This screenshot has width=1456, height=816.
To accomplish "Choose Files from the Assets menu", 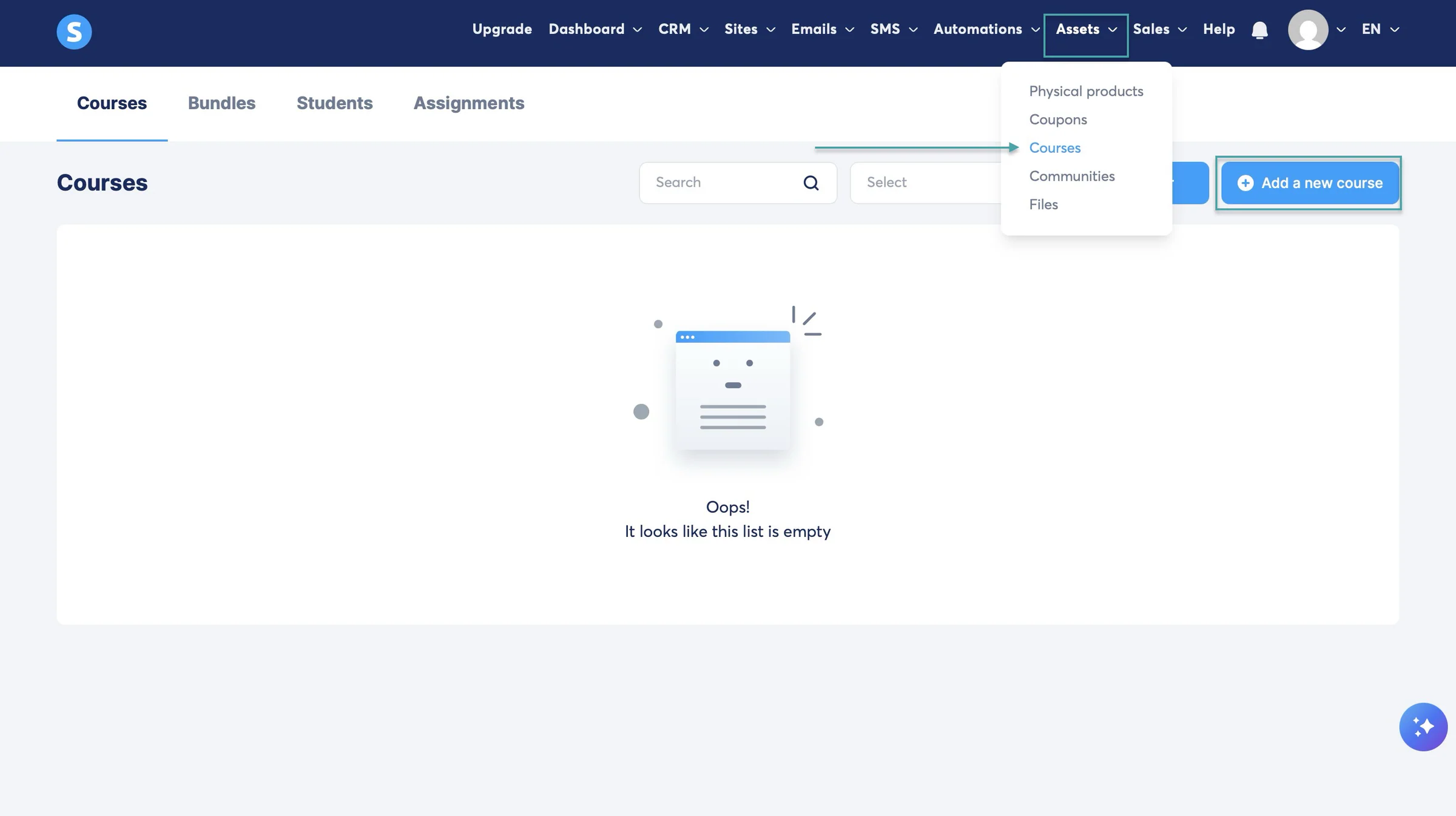I will click(x=1043, y=204).
